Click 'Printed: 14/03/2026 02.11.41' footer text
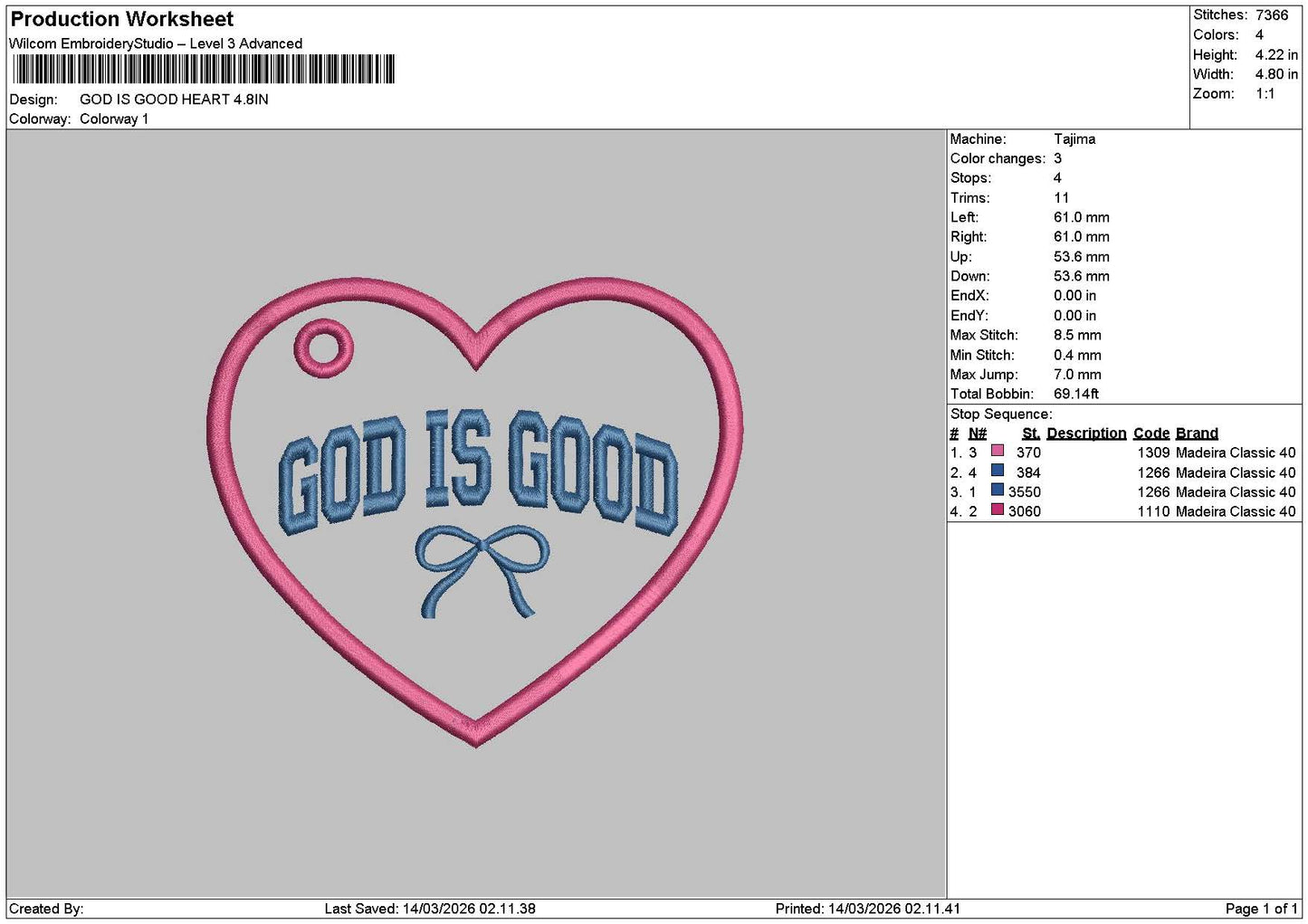This screenshot has height=924, width=1308. (x=868, y=909)
